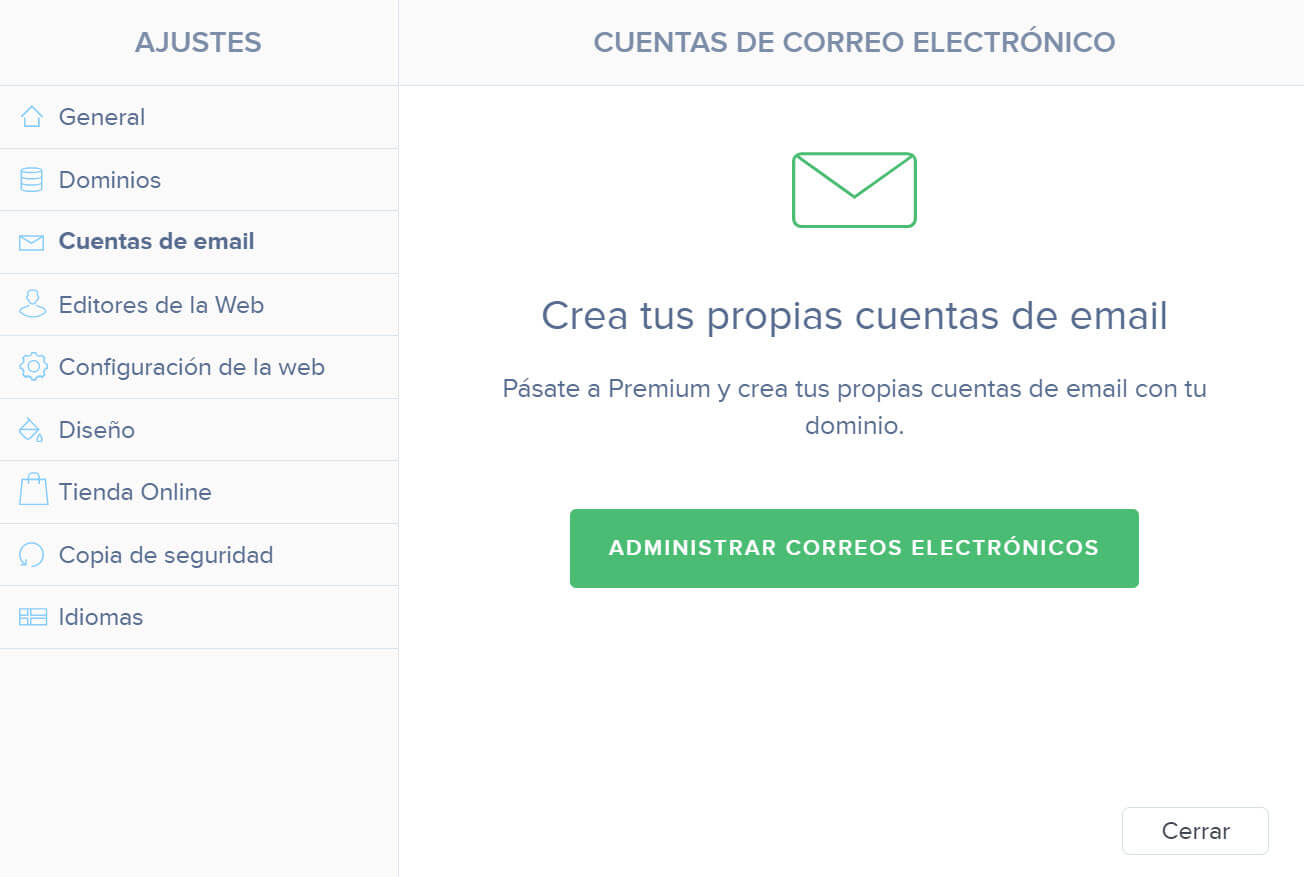This screenshot has width=1304, height=877.
Task: Click the large green envelope illustration
Action: [853, 190]
